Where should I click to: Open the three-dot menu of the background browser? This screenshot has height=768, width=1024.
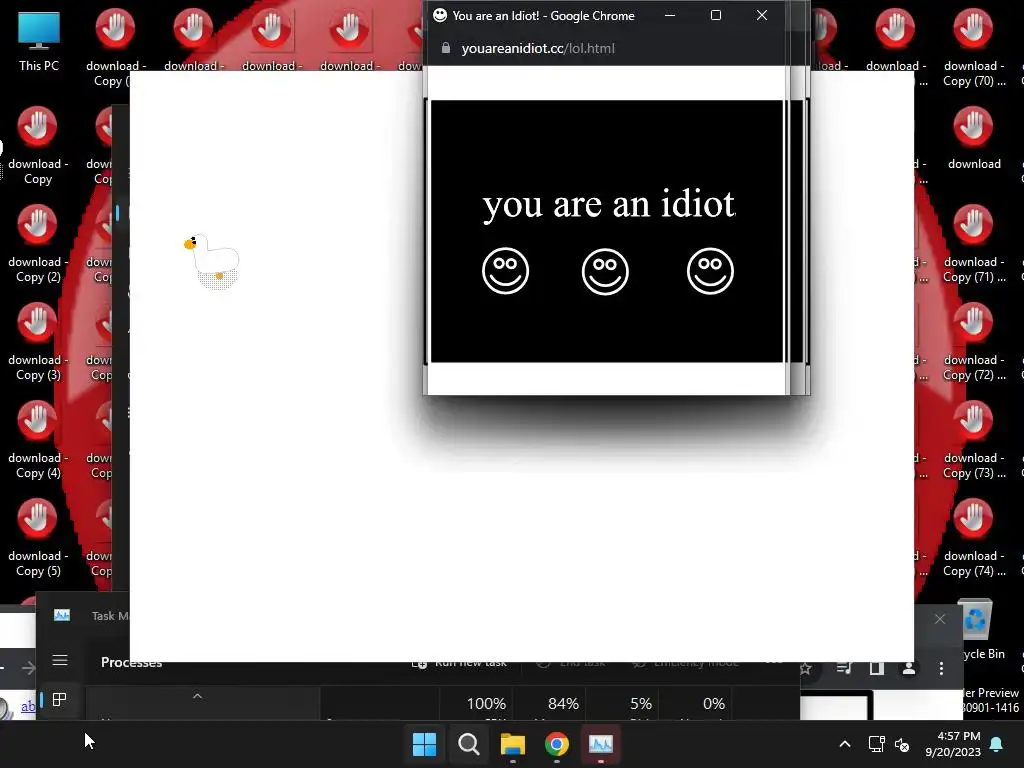click(941, 668)
